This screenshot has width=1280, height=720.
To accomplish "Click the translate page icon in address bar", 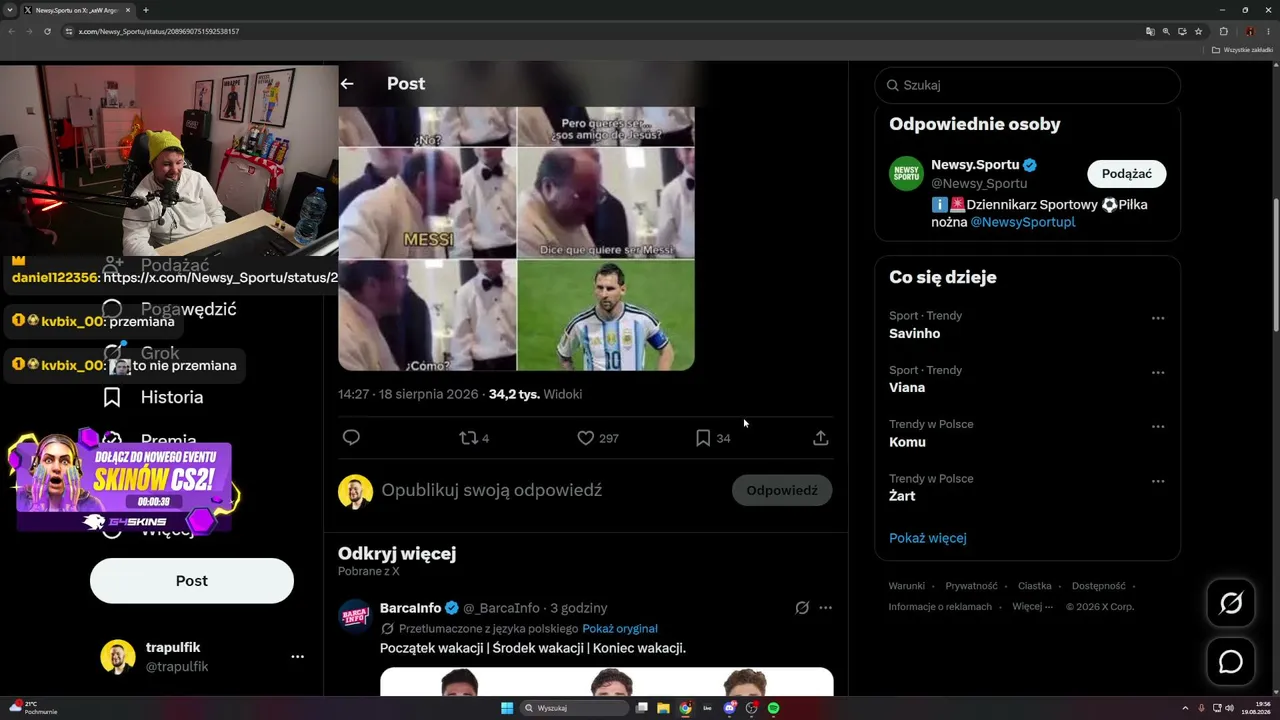I will coord(1150,31).
